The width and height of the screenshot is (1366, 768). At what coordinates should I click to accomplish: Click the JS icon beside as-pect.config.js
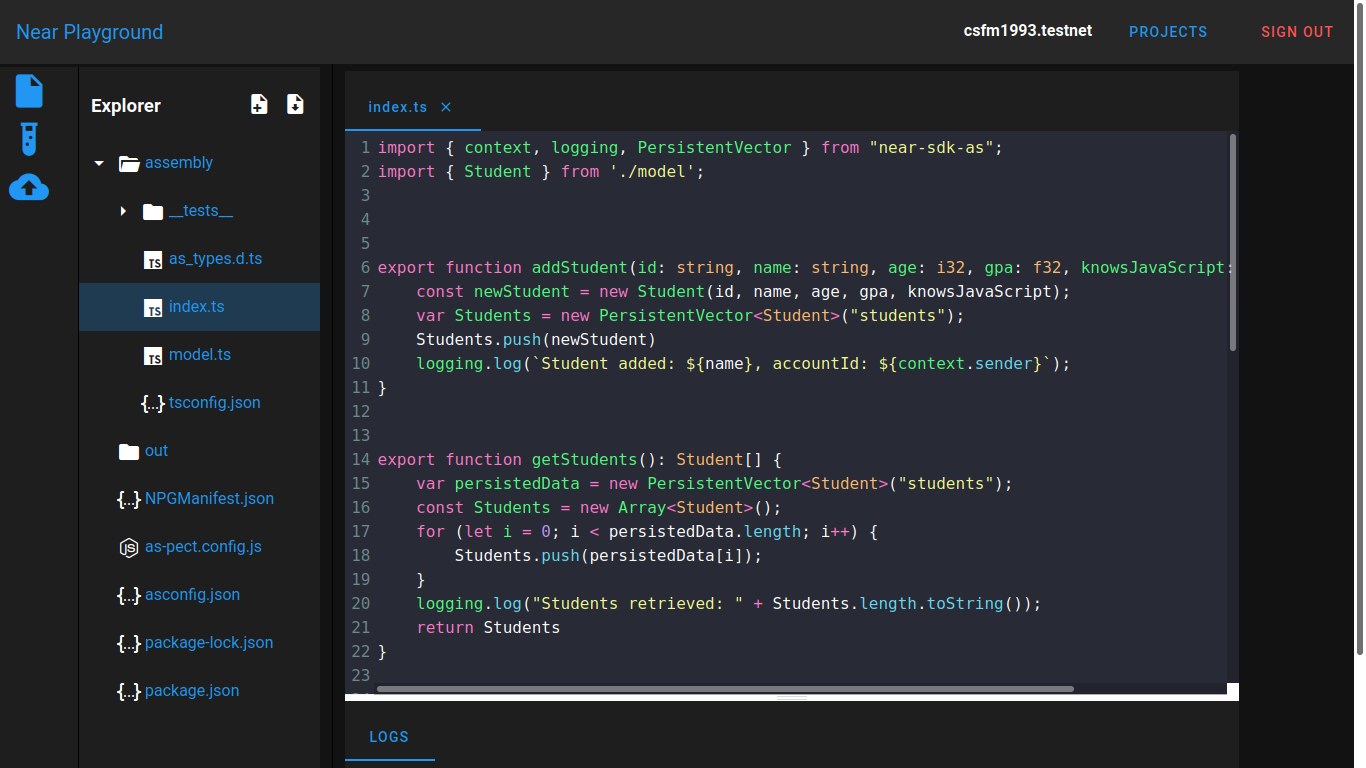(129, 547)
